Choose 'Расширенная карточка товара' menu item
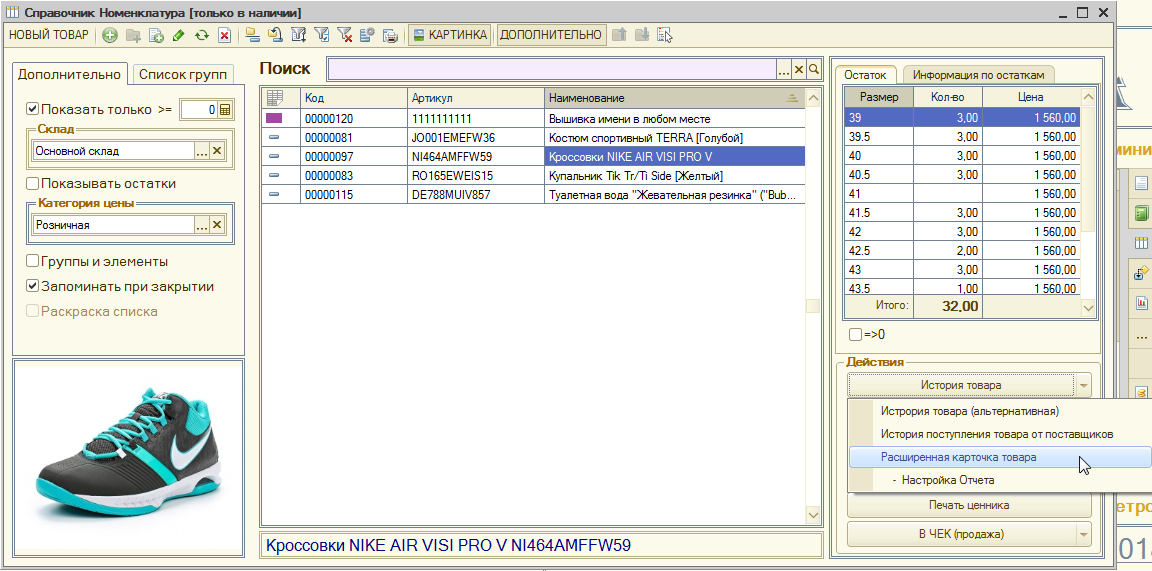This screenshot has height=571, width=1152. coord(999,457)
